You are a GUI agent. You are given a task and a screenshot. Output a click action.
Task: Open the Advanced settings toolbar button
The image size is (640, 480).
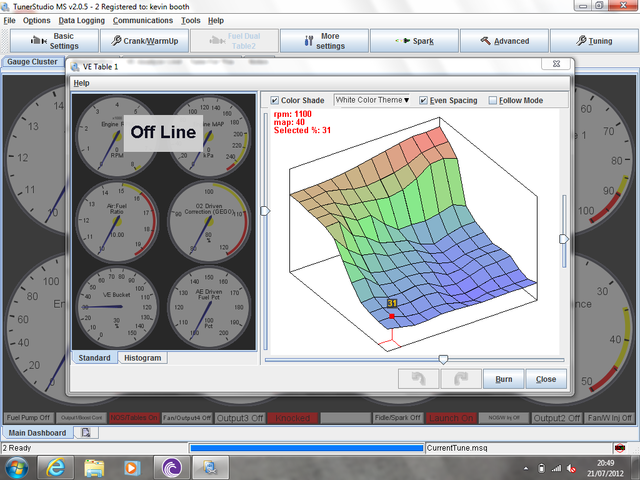click(x=504, y=41)
